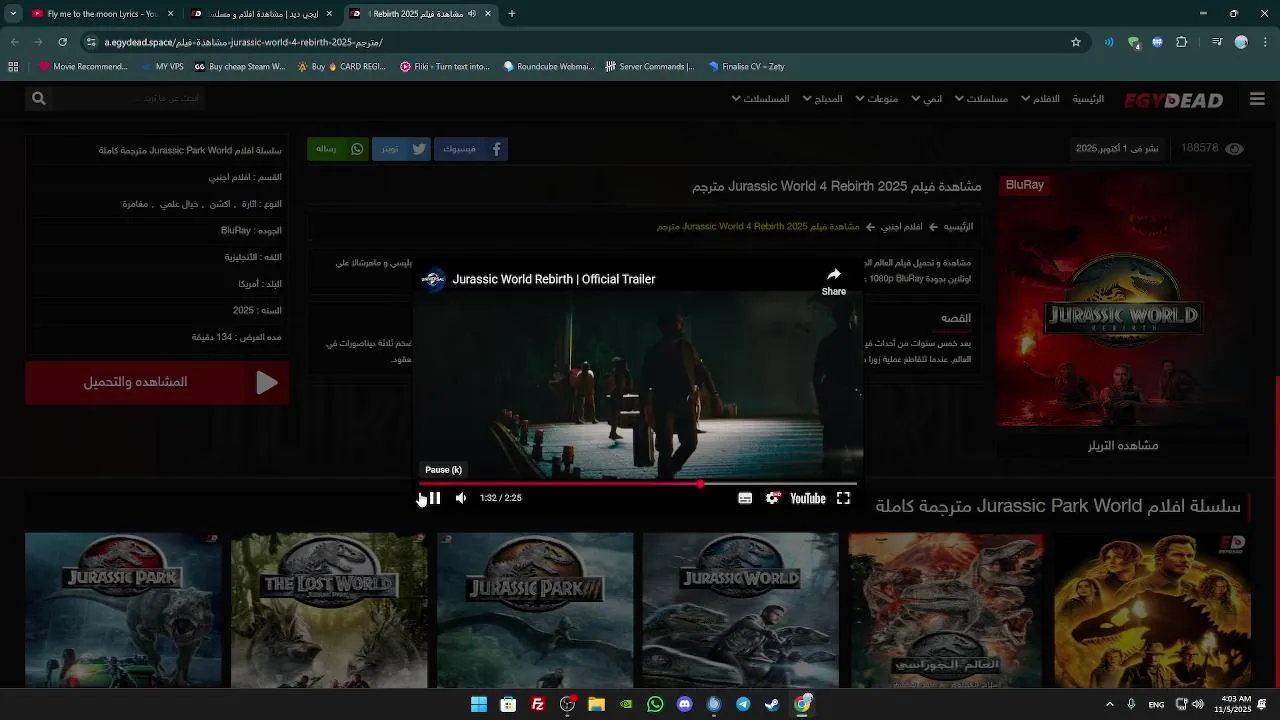
Task: Click الرئيسيه in the breadcrumb
Action: [958, 227]
